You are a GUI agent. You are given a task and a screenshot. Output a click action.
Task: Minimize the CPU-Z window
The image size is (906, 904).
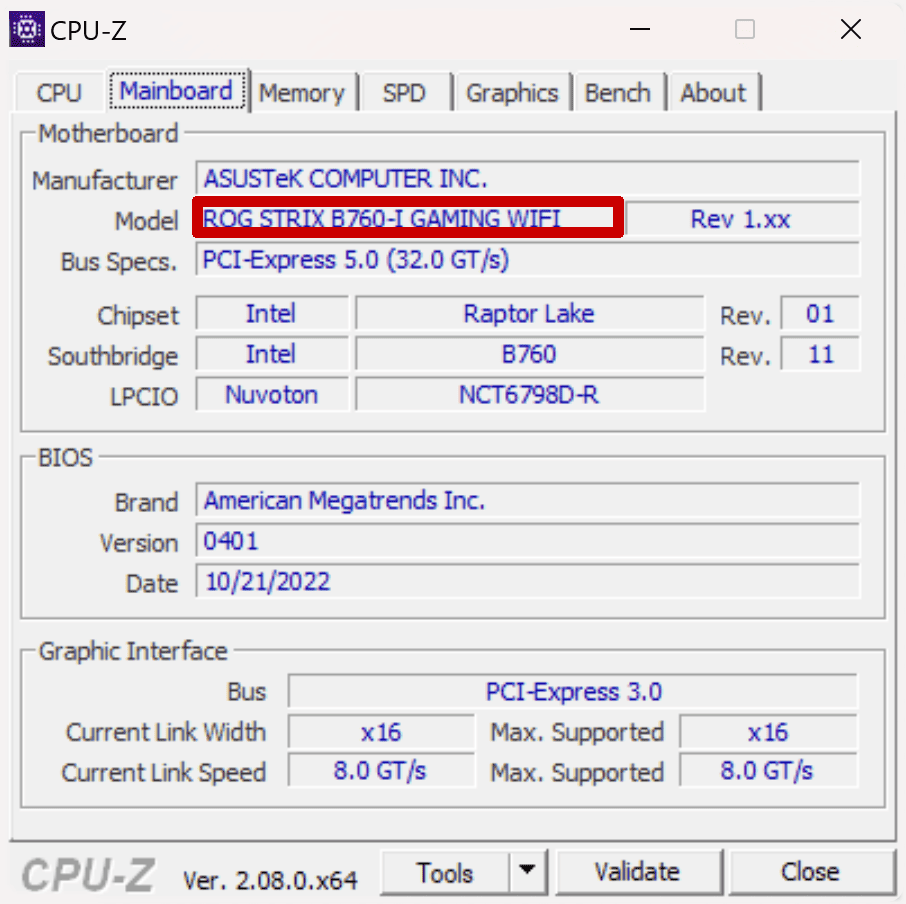(640, 29)
